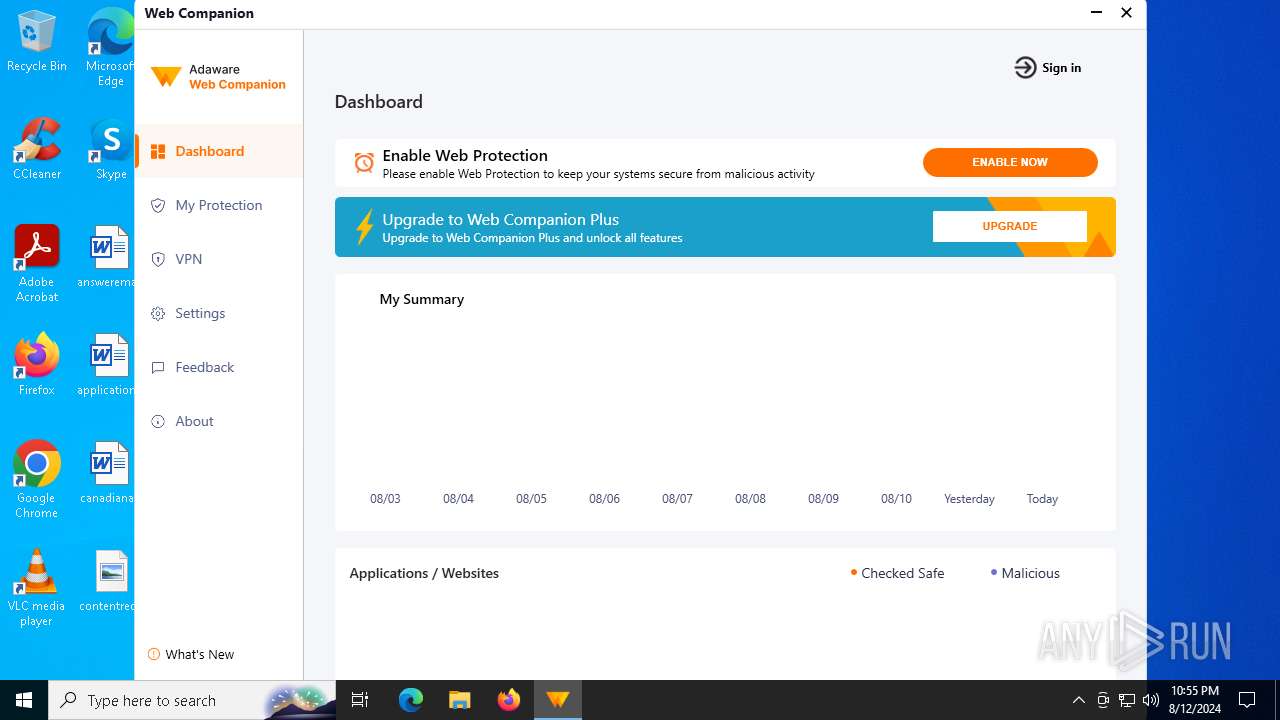Click the Checked Safe legend entry
This screenshot has width=1280, height=720.
click(897, 573)
